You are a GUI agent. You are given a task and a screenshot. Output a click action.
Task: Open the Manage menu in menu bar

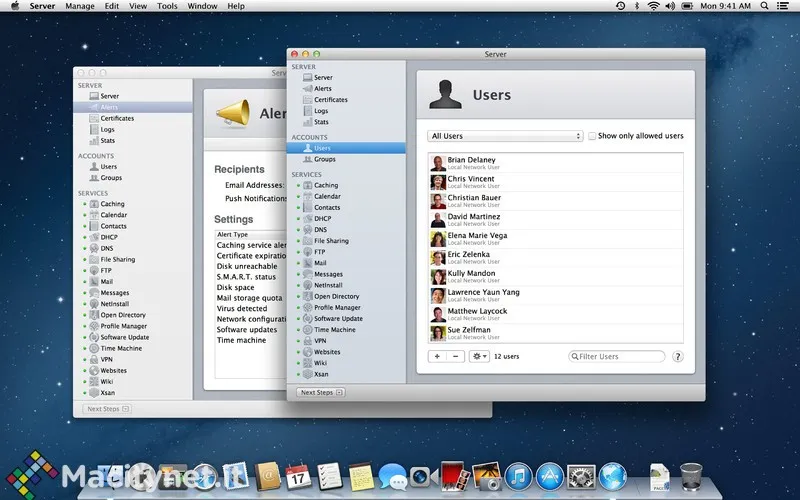tap(79, 6)
